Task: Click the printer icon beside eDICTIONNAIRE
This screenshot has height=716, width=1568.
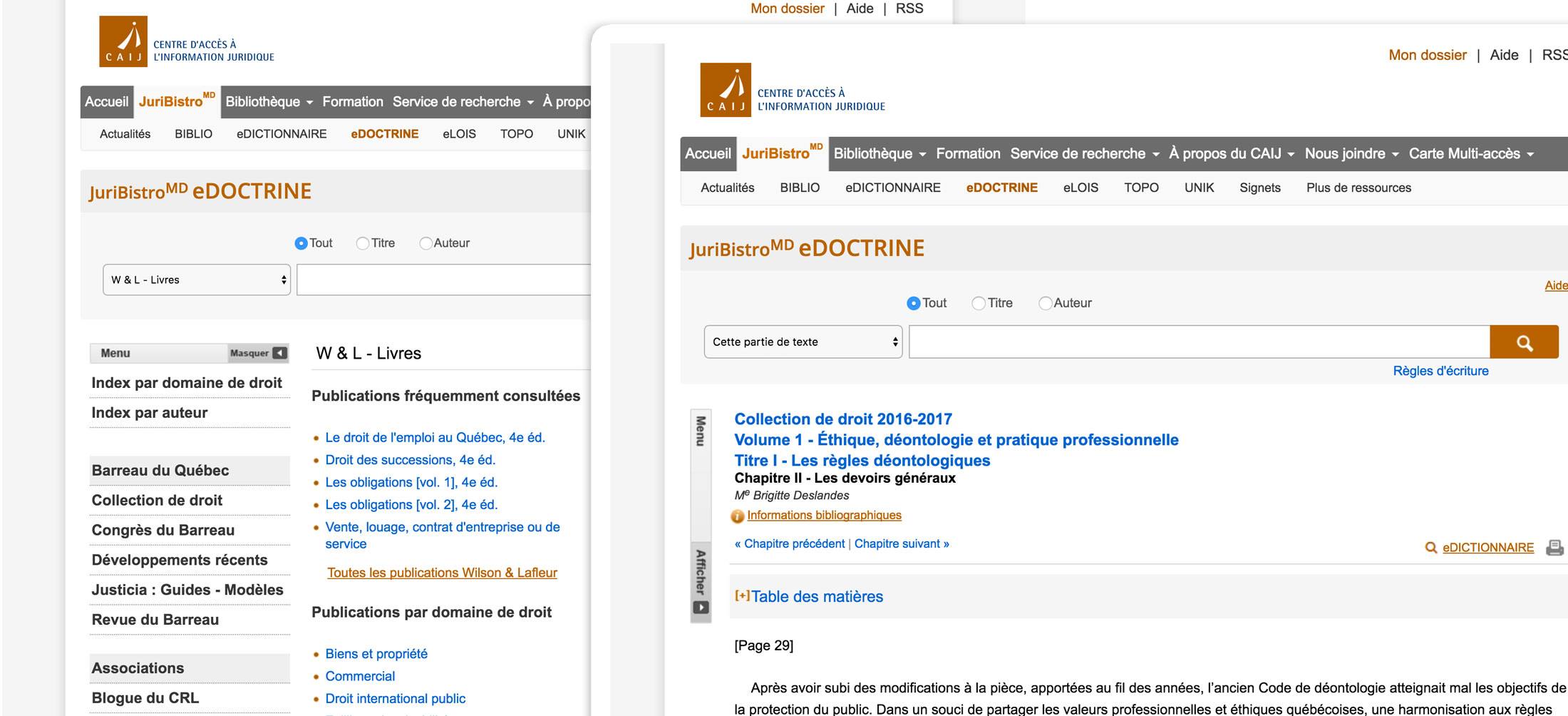Action: (1554, 548)
